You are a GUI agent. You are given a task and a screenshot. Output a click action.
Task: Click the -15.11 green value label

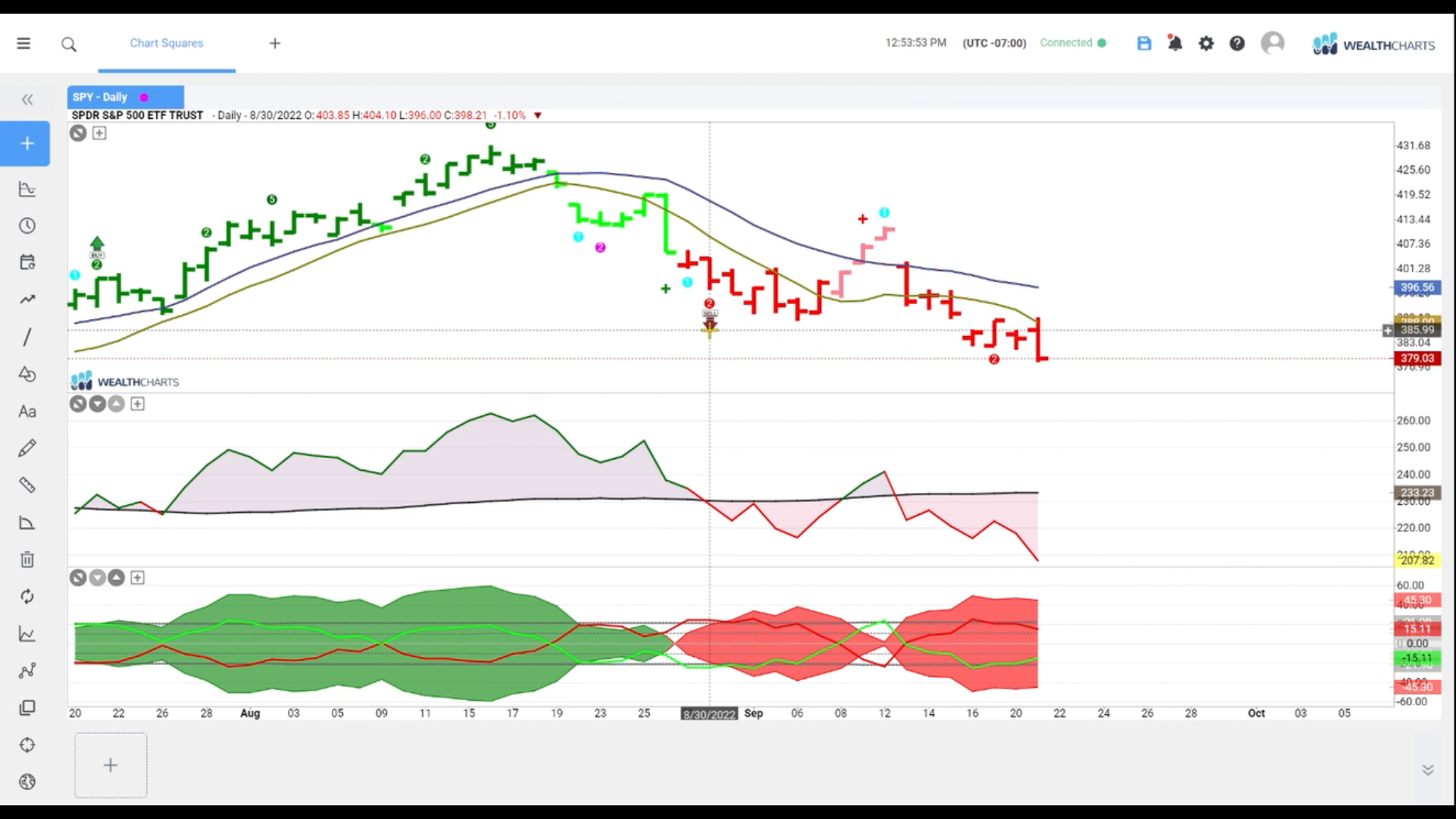[1416, 658]
